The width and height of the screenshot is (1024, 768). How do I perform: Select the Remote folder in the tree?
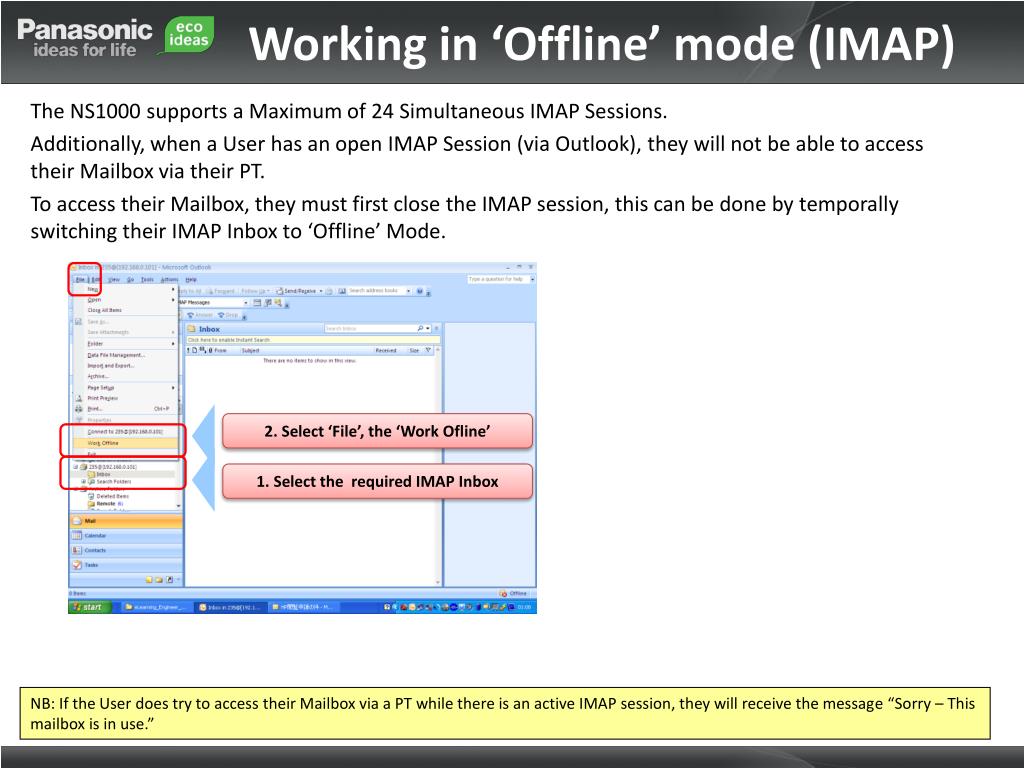(106, 504)
